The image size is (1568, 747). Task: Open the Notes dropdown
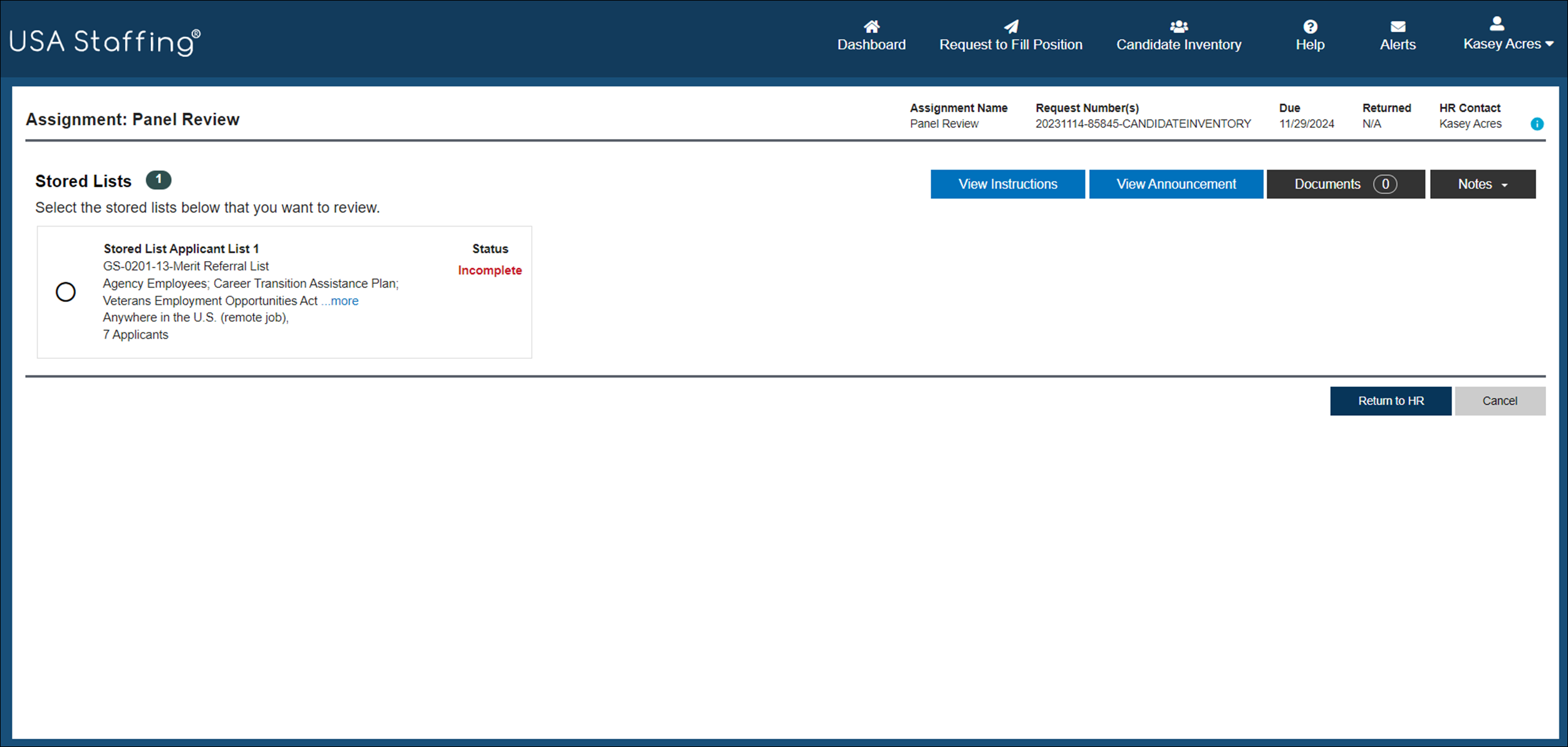point(1482,183)
